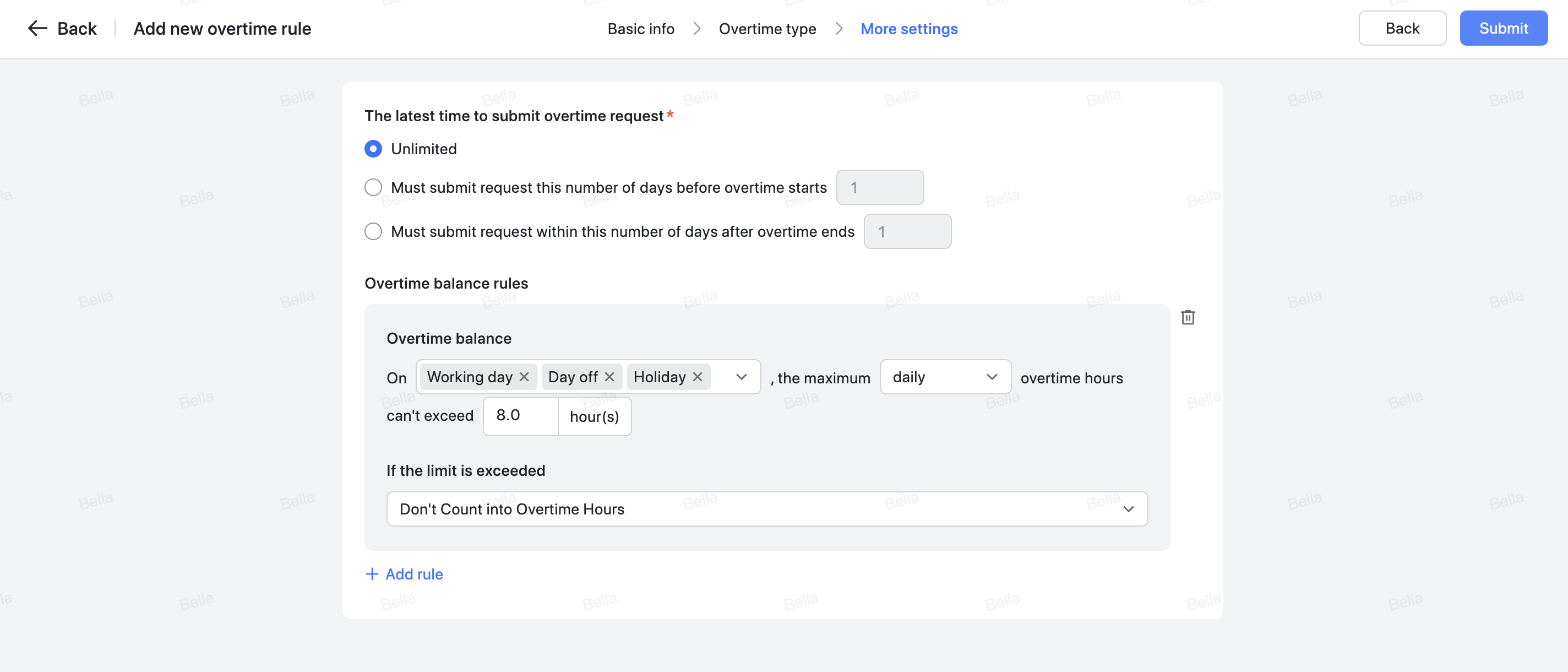1568x672 pixels.
Task: Select submit request days after overtime ends
Action: tap(373, 231)
